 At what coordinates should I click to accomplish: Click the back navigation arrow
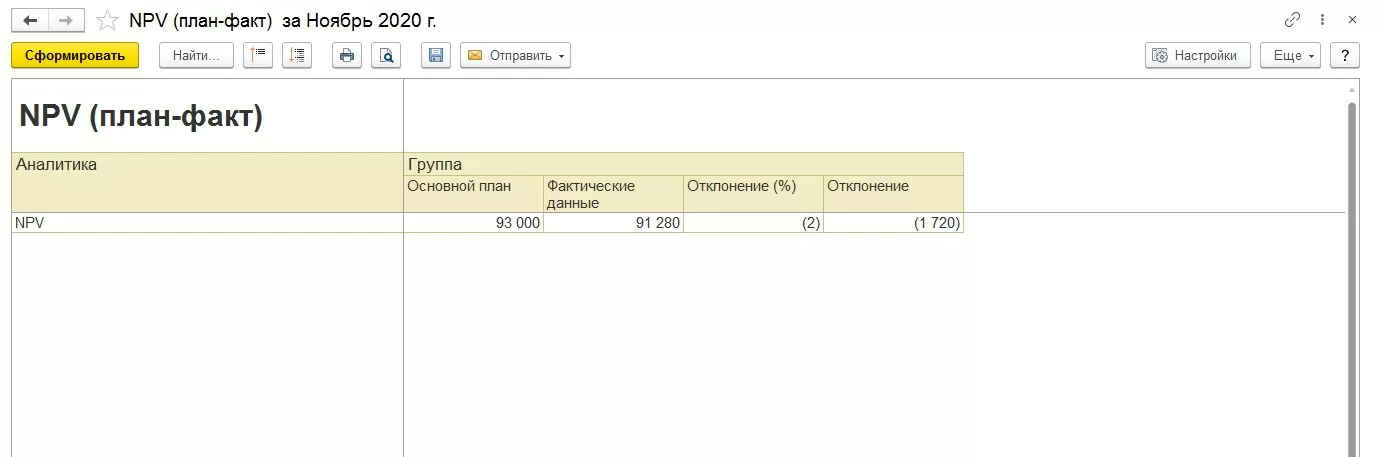click(30, 20)
